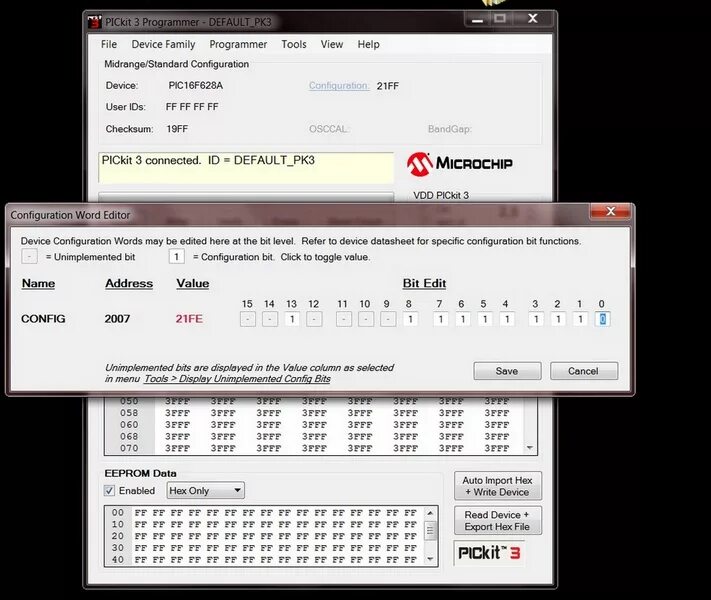Click unimplemented bit 15 box
The width and height of the screenshot is (711, 600).
pos(248,319)
